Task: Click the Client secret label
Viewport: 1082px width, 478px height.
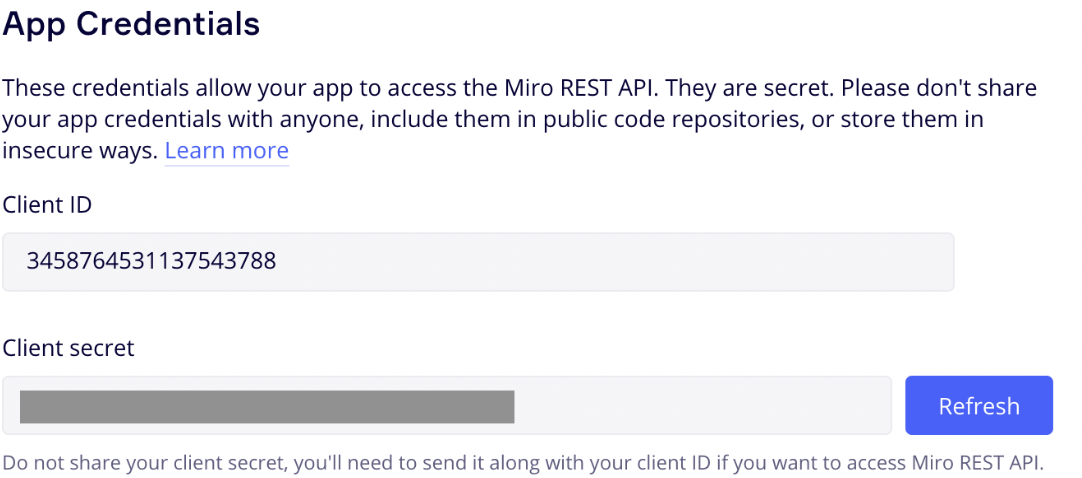Action: pyautogui.click(x=68, y=348)
